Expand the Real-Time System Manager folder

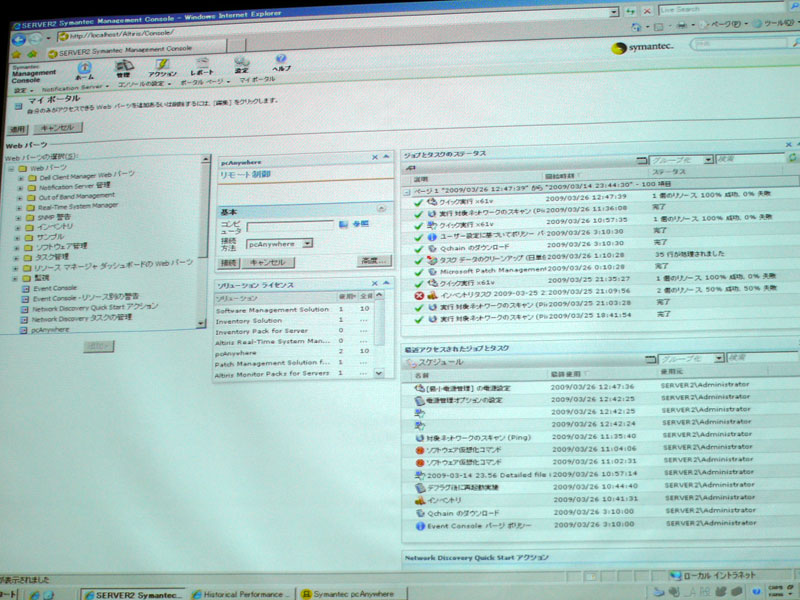[19, 208]
